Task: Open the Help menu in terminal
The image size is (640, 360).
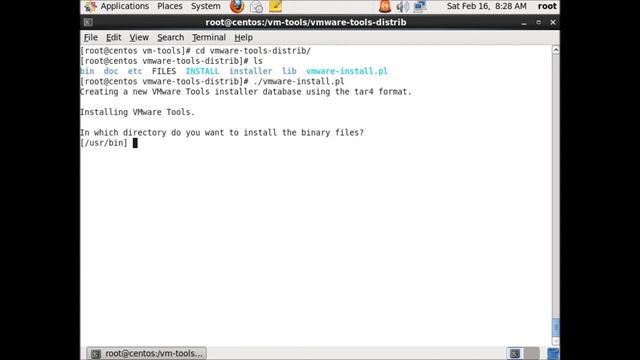Action: [243, 38]
